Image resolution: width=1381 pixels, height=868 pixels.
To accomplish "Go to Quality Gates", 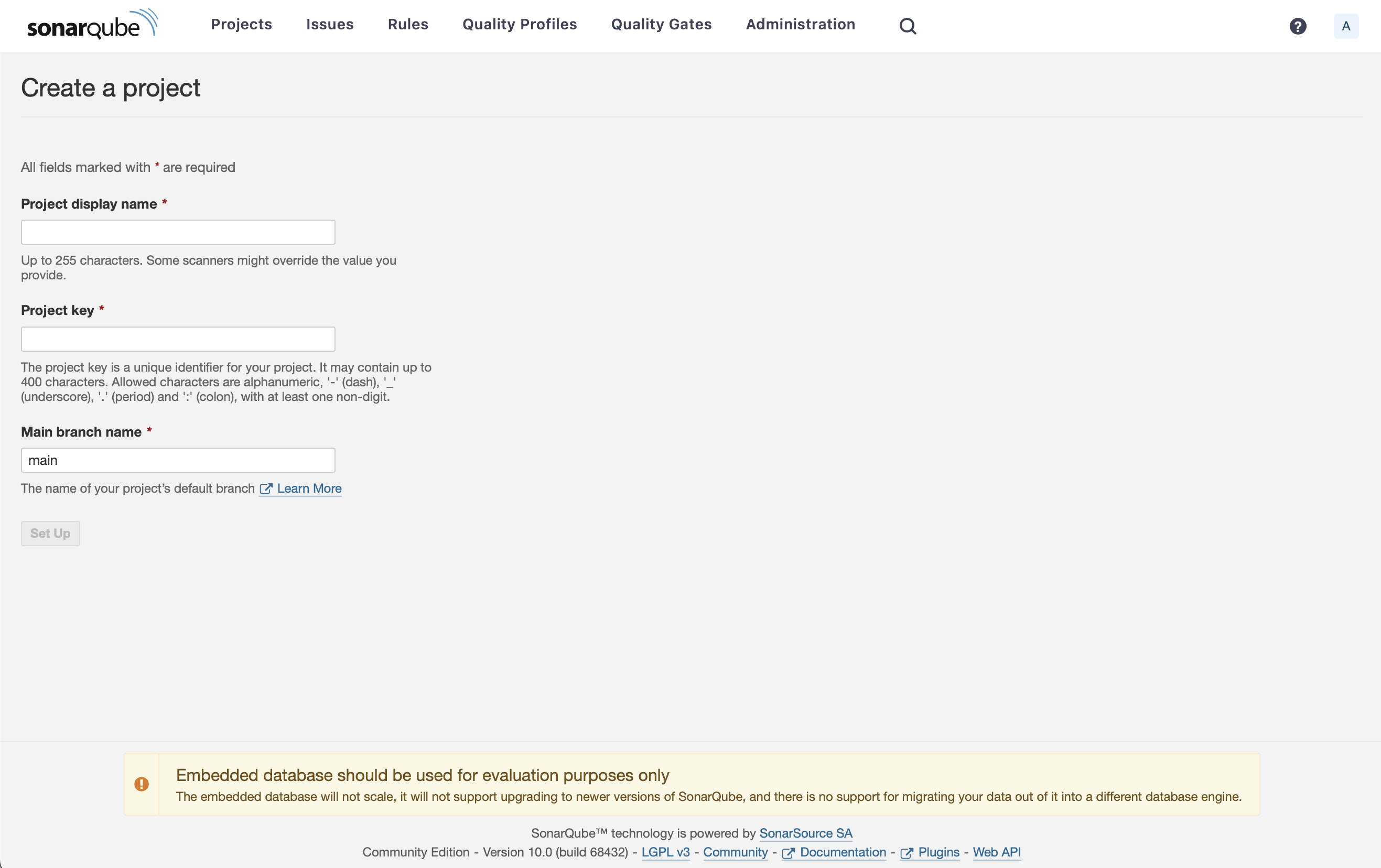I will tap(661, 24).
